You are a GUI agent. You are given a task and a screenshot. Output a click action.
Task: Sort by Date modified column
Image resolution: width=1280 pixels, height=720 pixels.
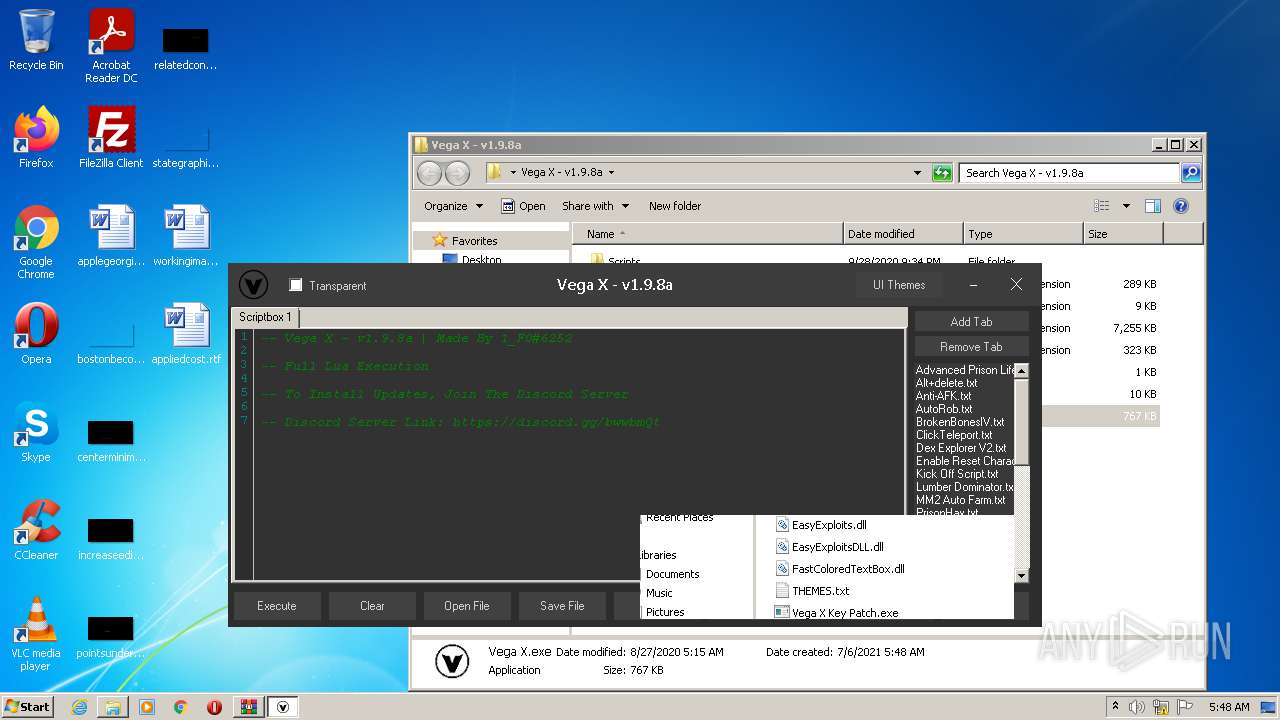click(x=903, y=234)
